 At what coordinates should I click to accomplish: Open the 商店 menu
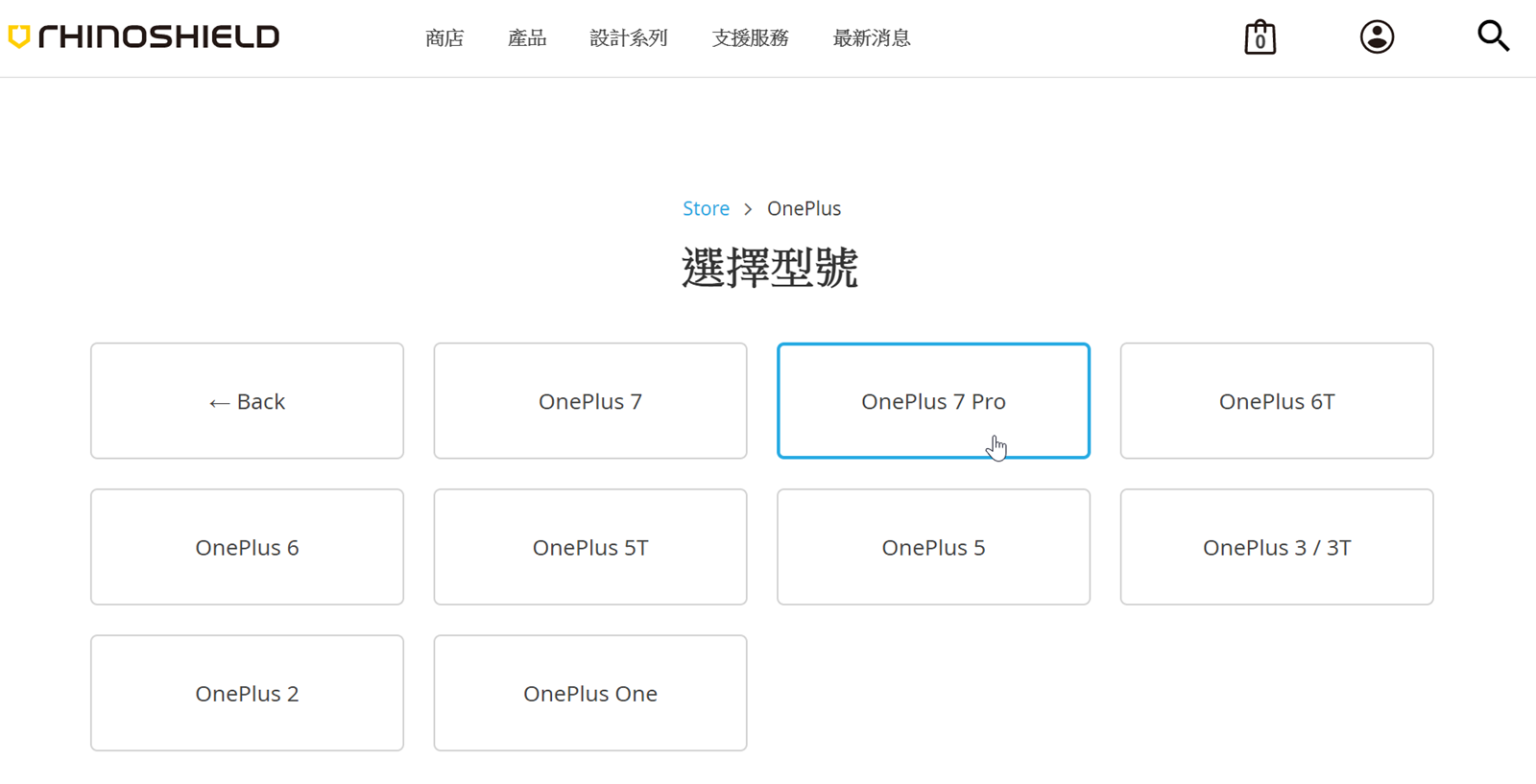point(444,38)
